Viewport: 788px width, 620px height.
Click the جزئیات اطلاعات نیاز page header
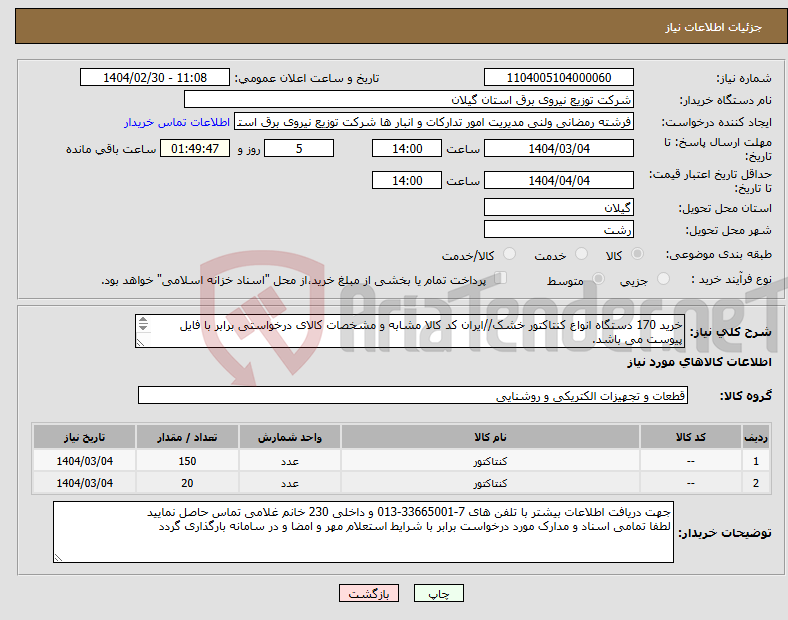pyautogui.click(x=714, y=27)
